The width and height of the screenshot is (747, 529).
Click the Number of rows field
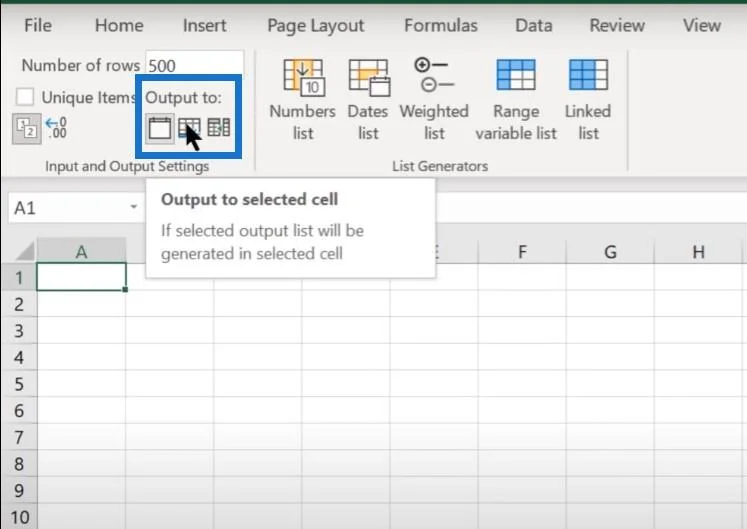194,65
